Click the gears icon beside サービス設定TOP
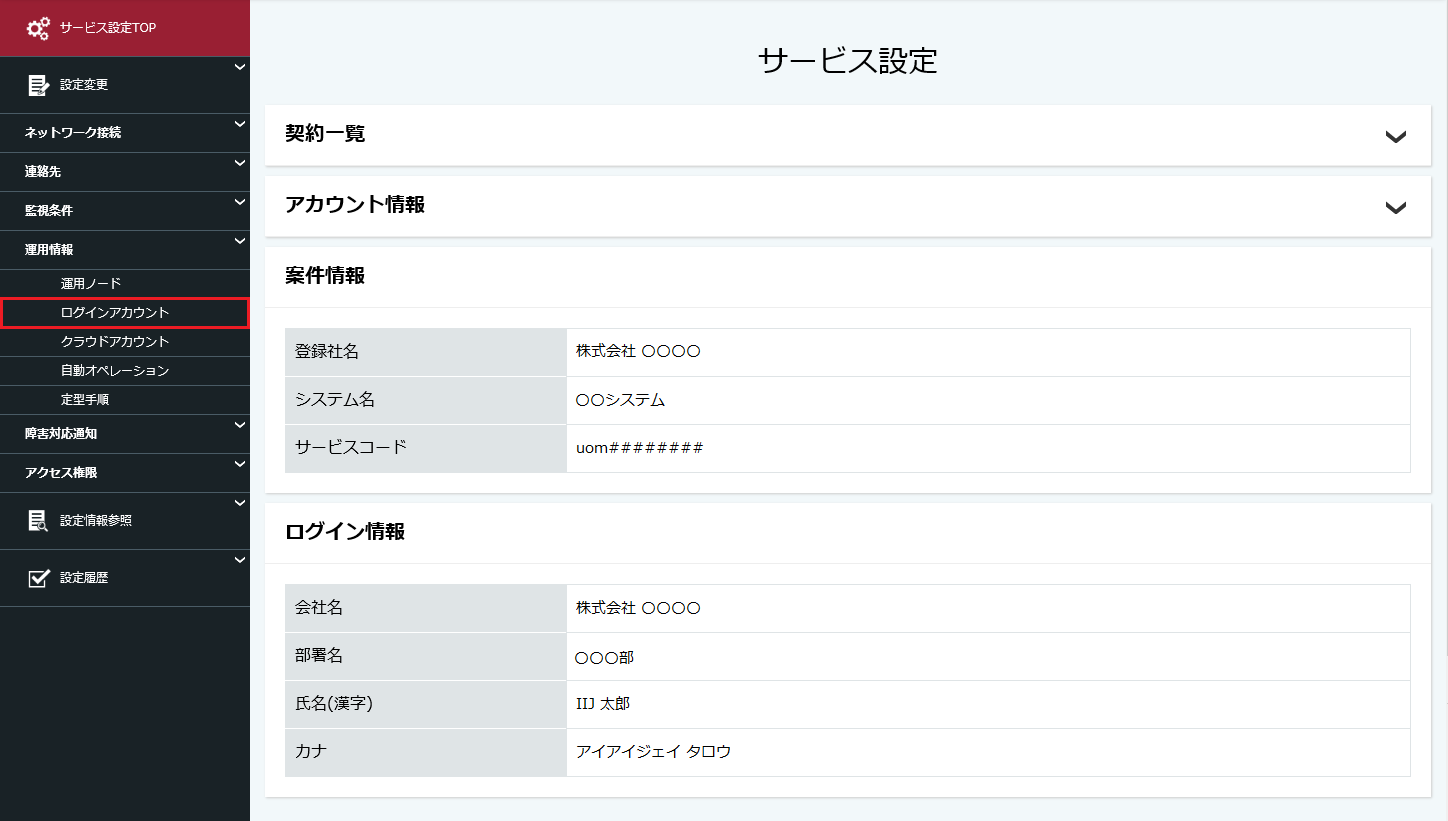Screen dimensions: 1448x821 click(x=38, y=28)
